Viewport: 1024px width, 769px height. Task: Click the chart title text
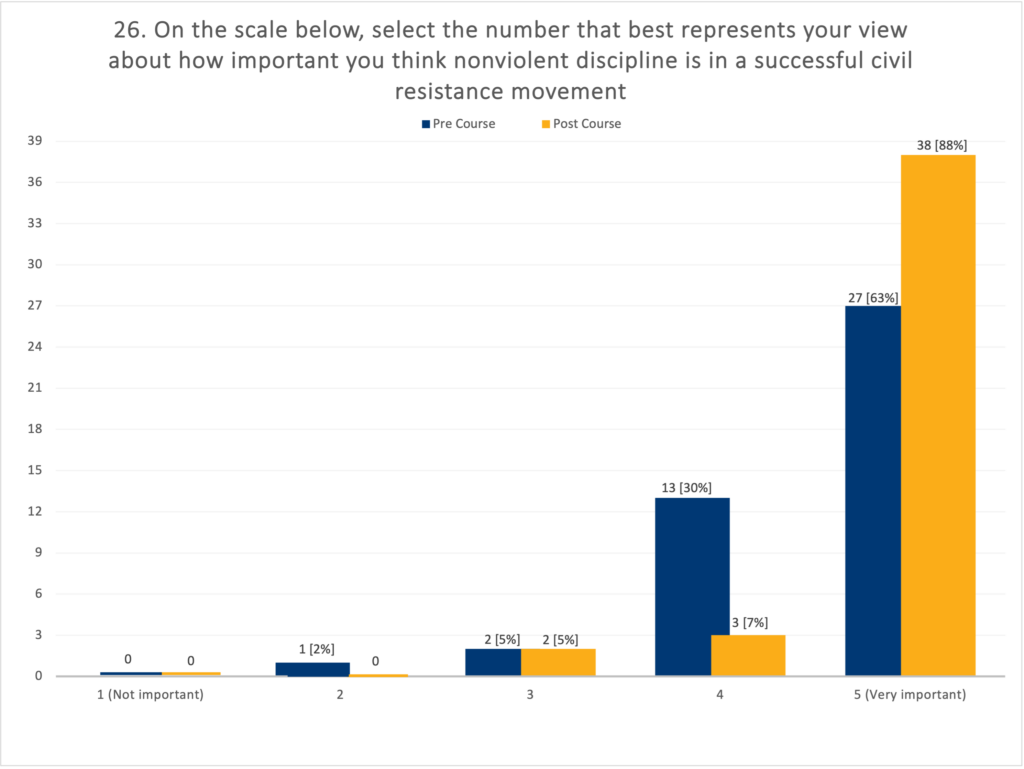pos(510,60)
